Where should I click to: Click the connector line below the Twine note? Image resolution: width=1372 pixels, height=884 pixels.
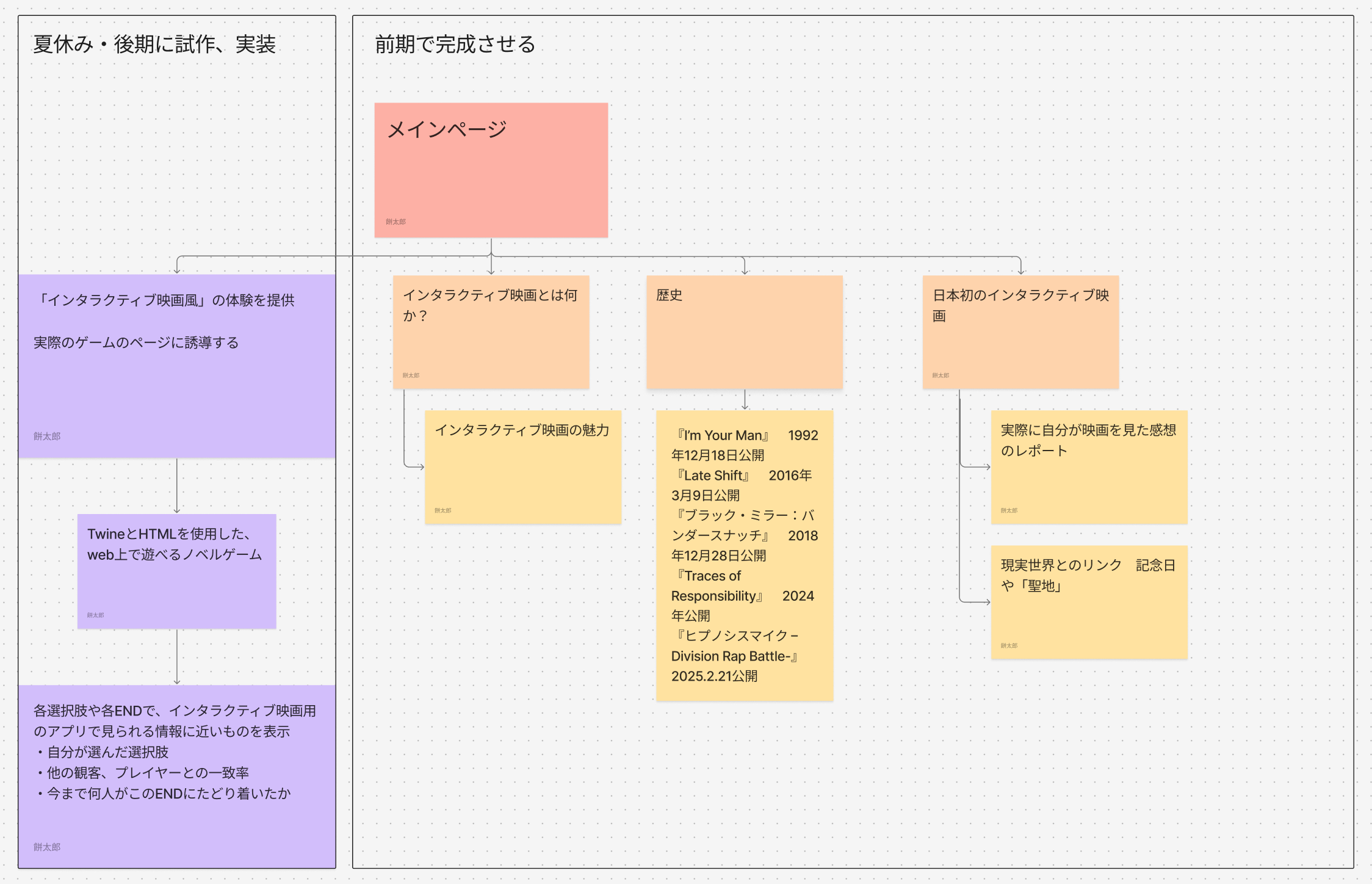[177, 656]
